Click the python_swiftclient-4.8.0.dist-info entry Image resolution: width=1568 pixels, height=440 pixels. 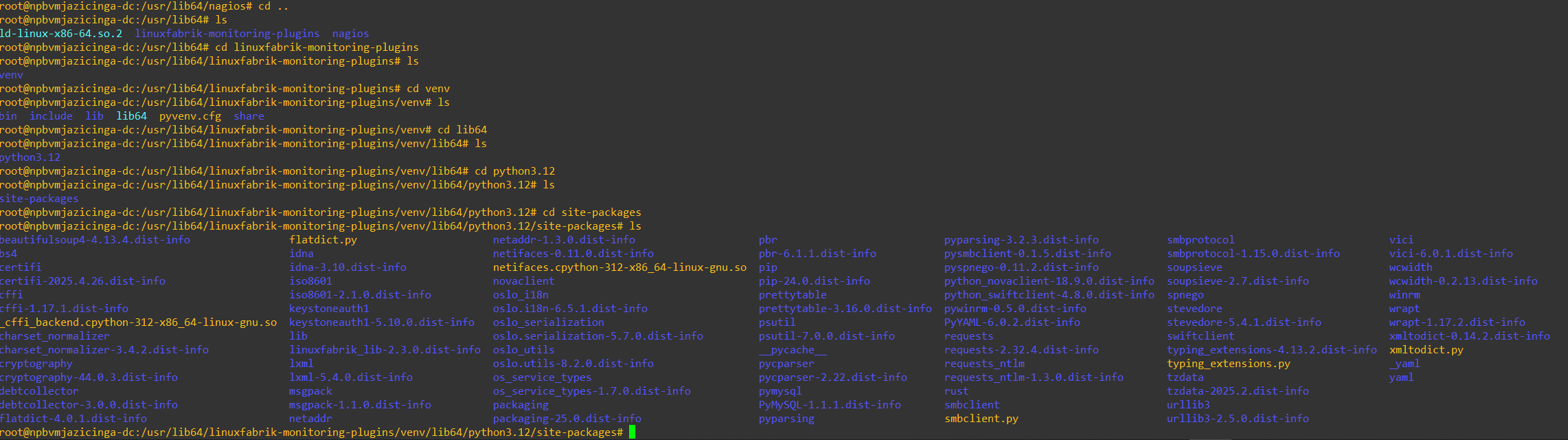1049,295
